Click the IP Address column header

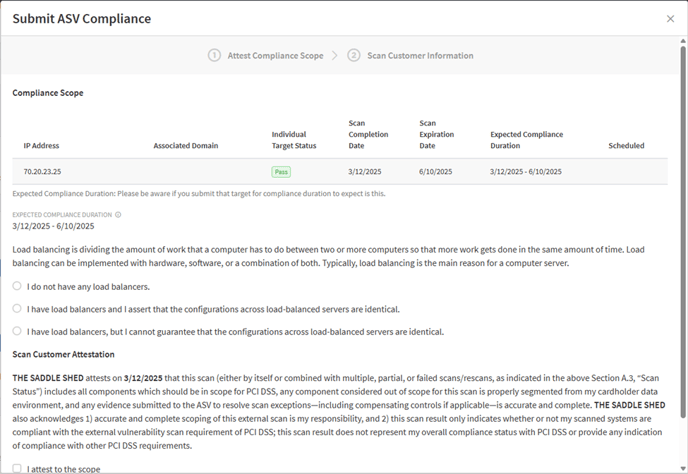(41, 146)
